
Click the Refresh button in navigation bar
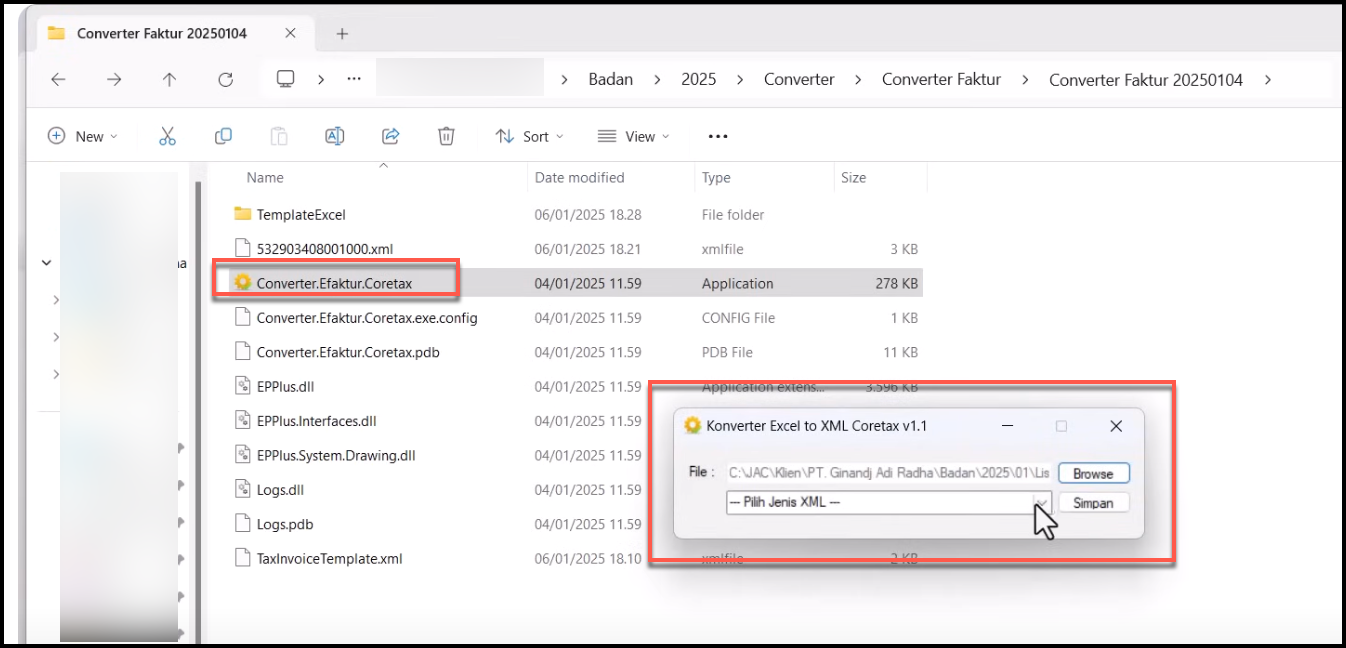pos(225,80)
